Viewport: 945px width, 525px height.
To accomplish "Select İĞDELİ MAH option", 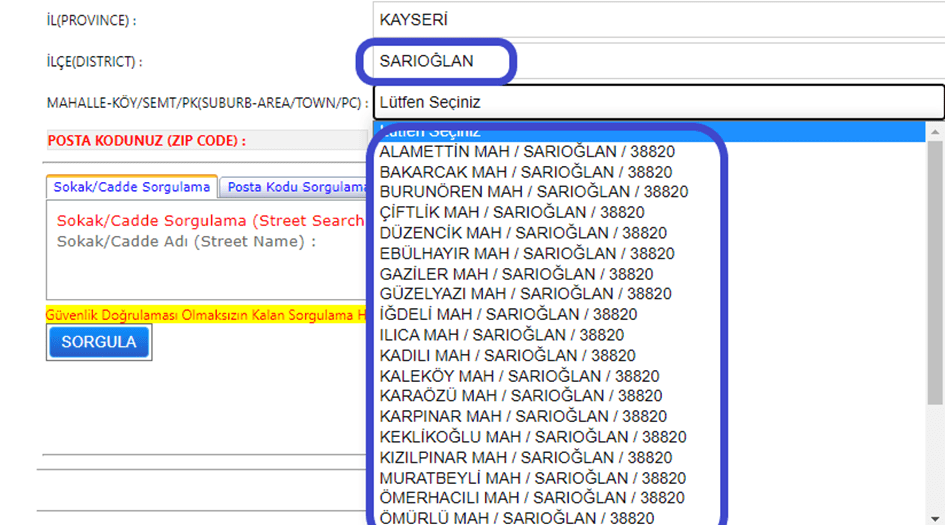I will coord(508,315).
